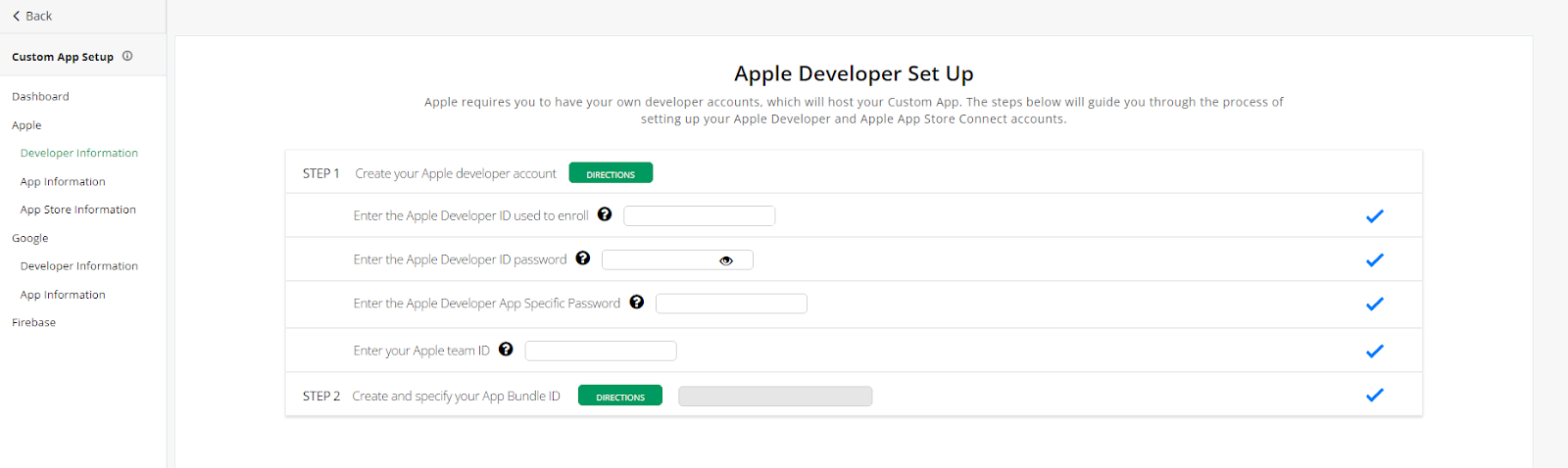Click 'Enter the Apple Developer ID password' label
1568x468 pixels.
461,259
